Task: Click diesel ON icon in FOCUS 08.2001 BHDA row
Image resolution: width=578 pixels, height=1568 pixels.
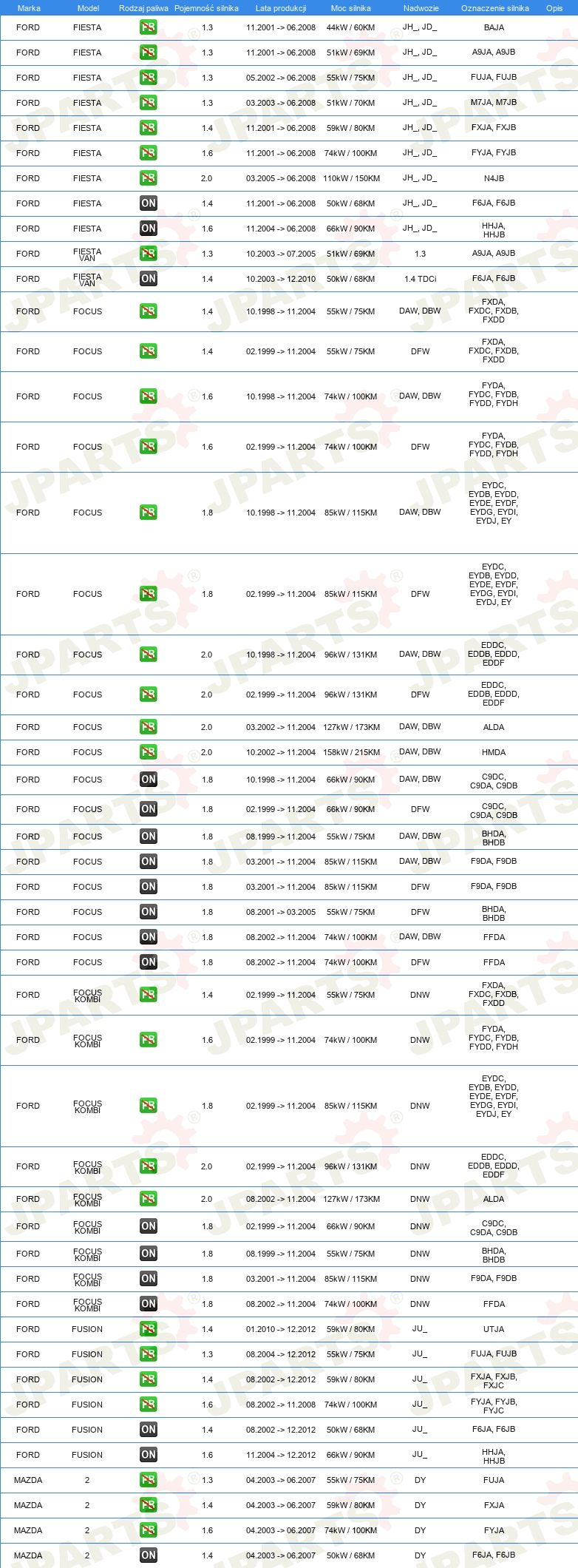Action: (148, 912)
